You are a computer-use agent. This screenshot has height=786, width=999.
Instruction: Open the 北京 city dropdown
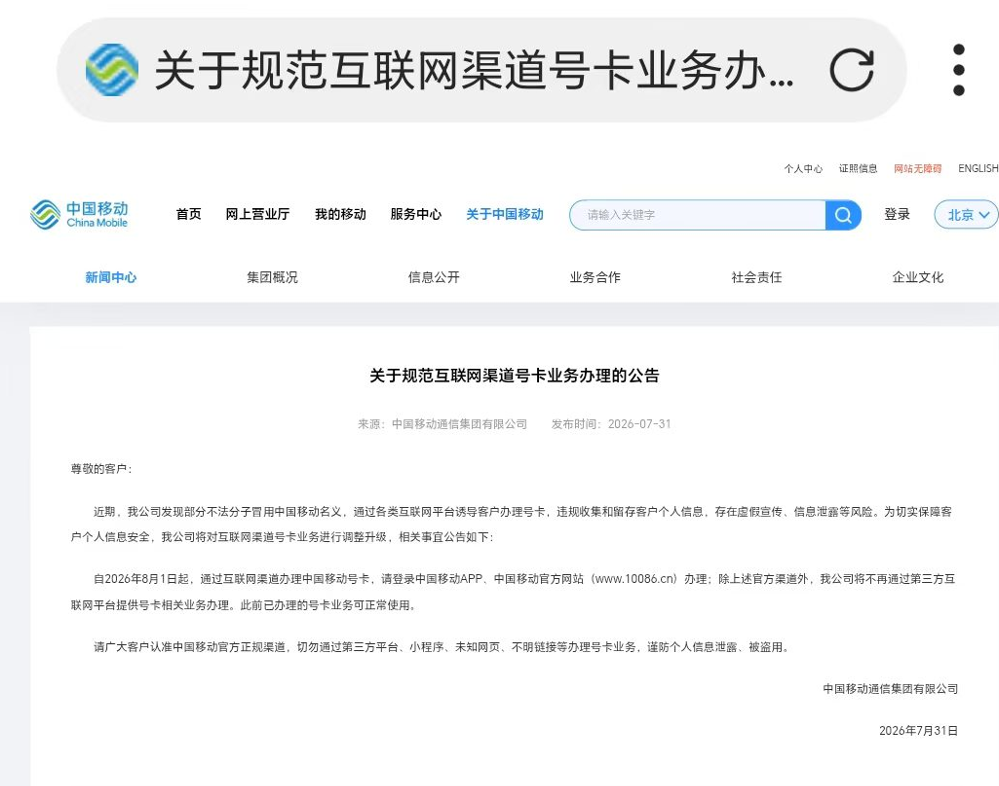pyautogui.click(x=967, y=215)
